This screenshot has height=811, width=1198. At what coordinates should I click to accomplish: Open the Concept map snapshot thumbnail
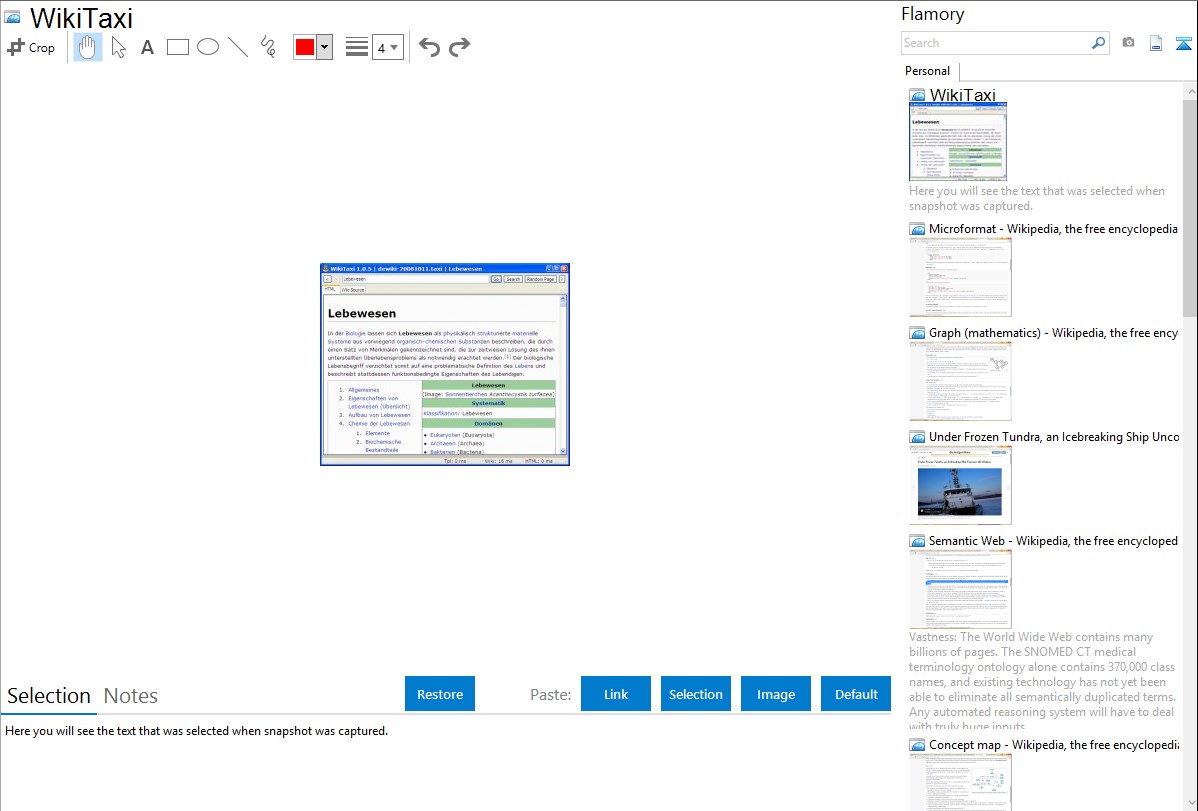960,782
